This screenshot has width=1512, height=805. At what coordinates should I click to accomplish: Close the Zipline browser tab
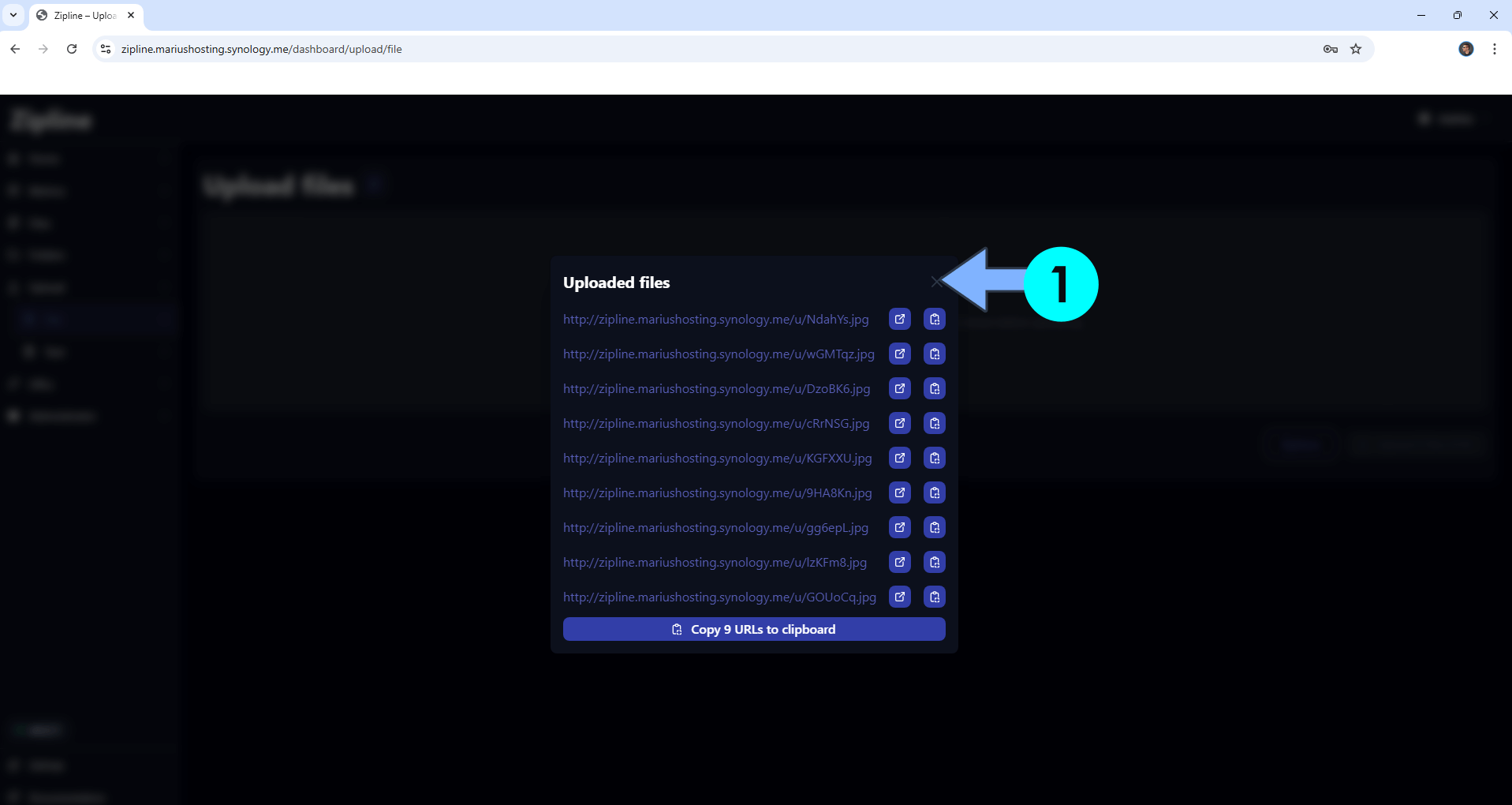(131, 15)
